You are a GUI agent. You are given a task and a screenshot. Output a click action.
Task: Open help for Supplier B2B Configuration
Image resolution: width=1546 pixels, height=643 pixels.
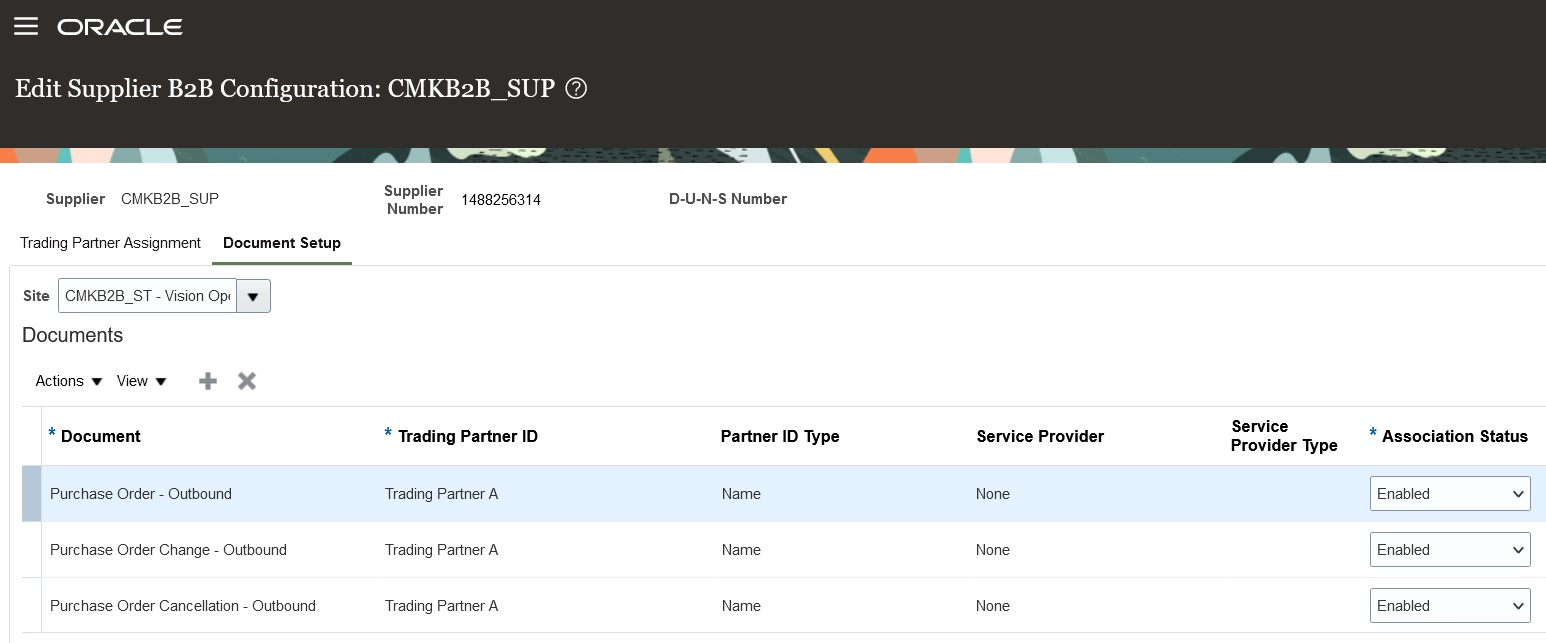(576, 88)
